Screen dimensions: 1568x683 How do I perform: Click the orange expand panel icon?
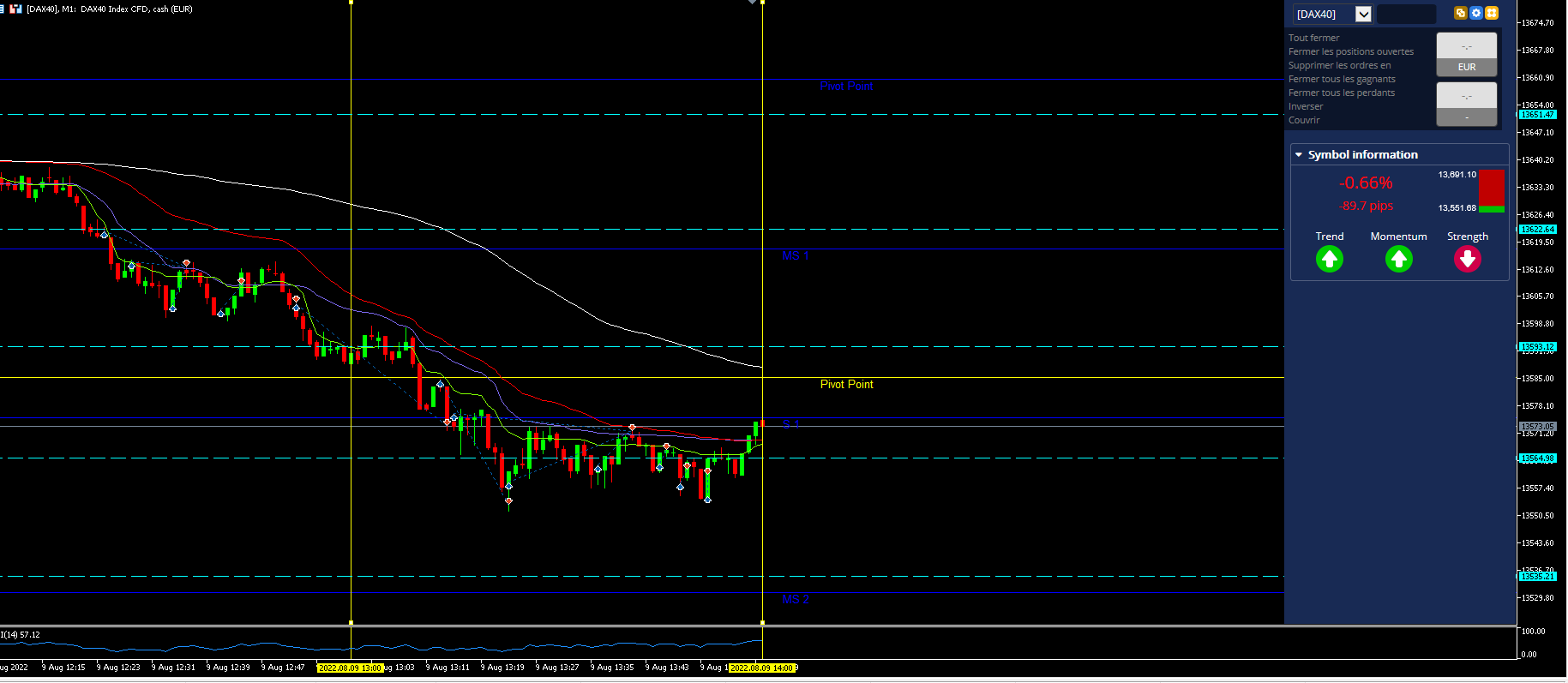(1492, 13)
